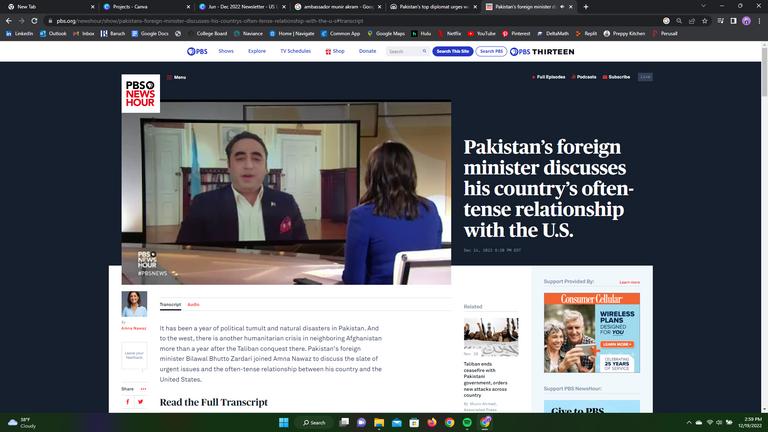Image resolution: width=768 pixels, height=432 pixels.
Task: Open the Explore menu item
Action: click(257, 51)
